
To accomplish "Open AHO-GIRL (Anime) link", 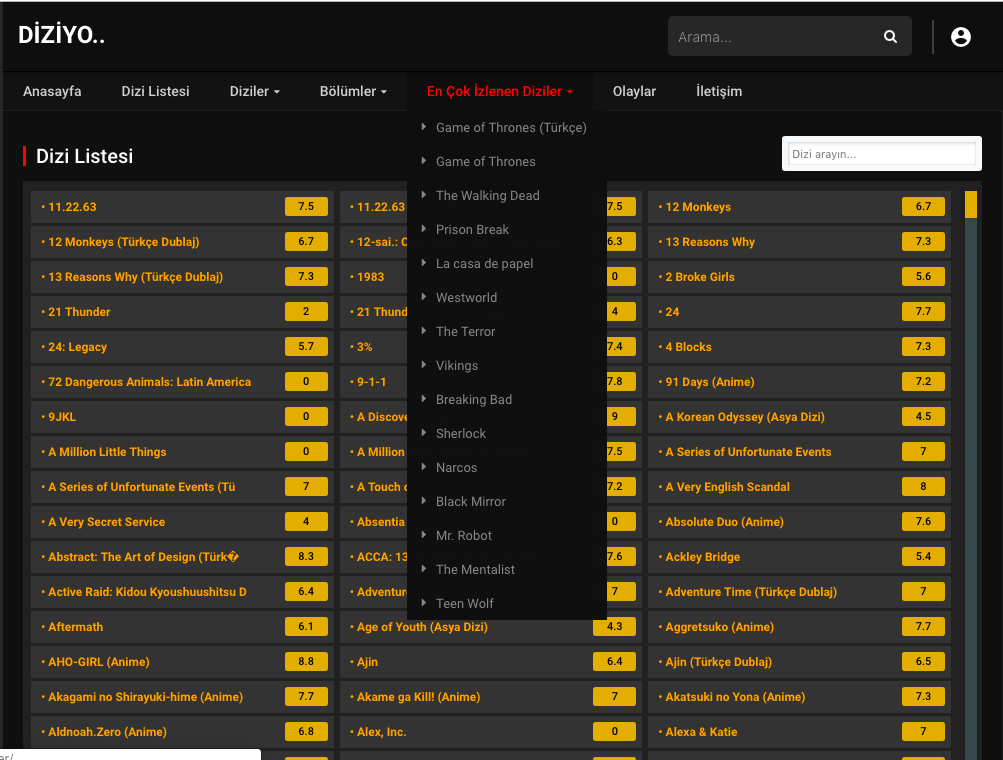I will (x=99, y=661).
